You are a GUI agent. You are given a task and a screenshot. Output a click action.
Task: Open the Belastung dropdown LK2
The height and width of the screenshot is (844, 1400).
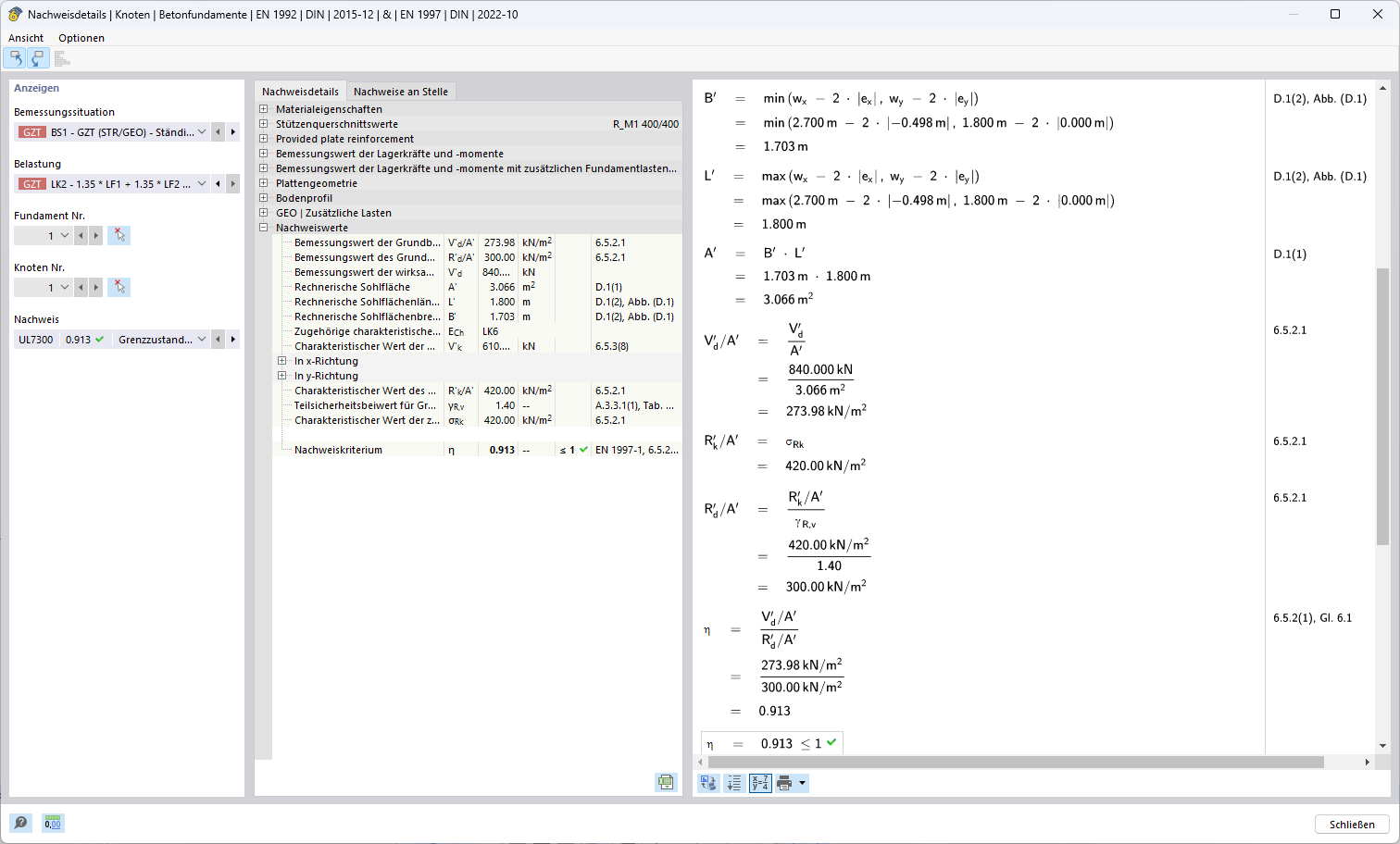pos(112,184)
